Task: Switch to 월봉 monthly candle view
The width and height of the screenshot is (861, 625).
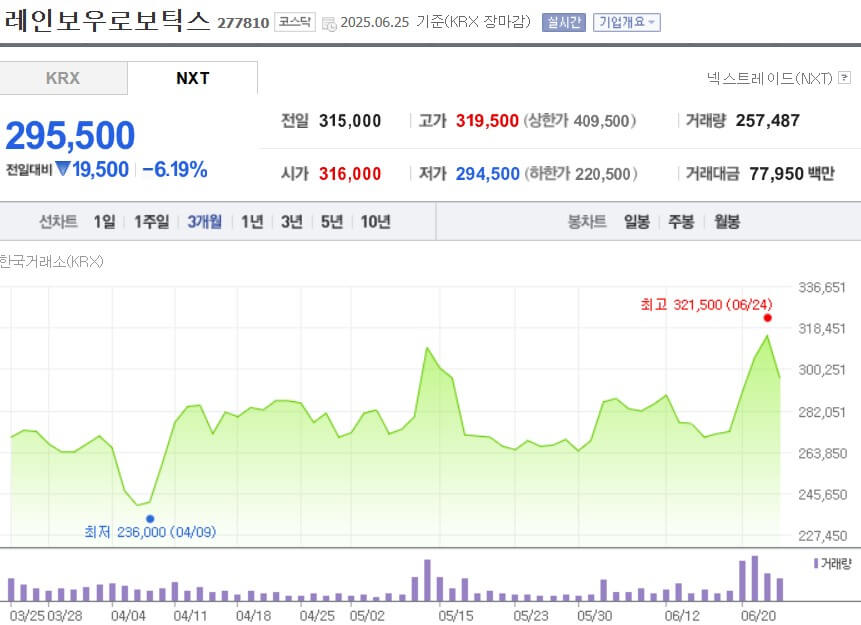Action: [725, 221]
